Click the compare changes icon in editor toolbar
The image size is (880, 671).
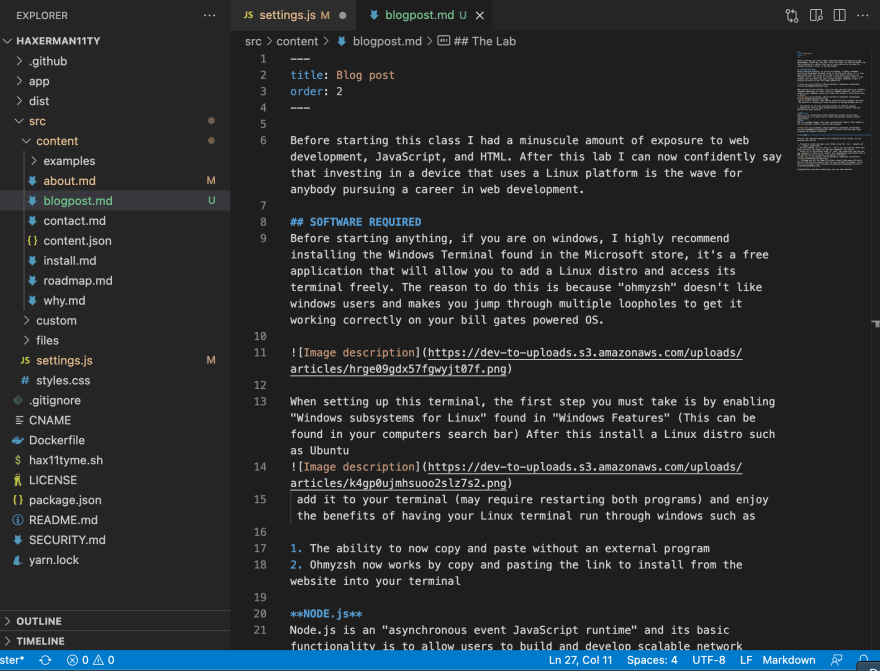[x=792, y=16]
